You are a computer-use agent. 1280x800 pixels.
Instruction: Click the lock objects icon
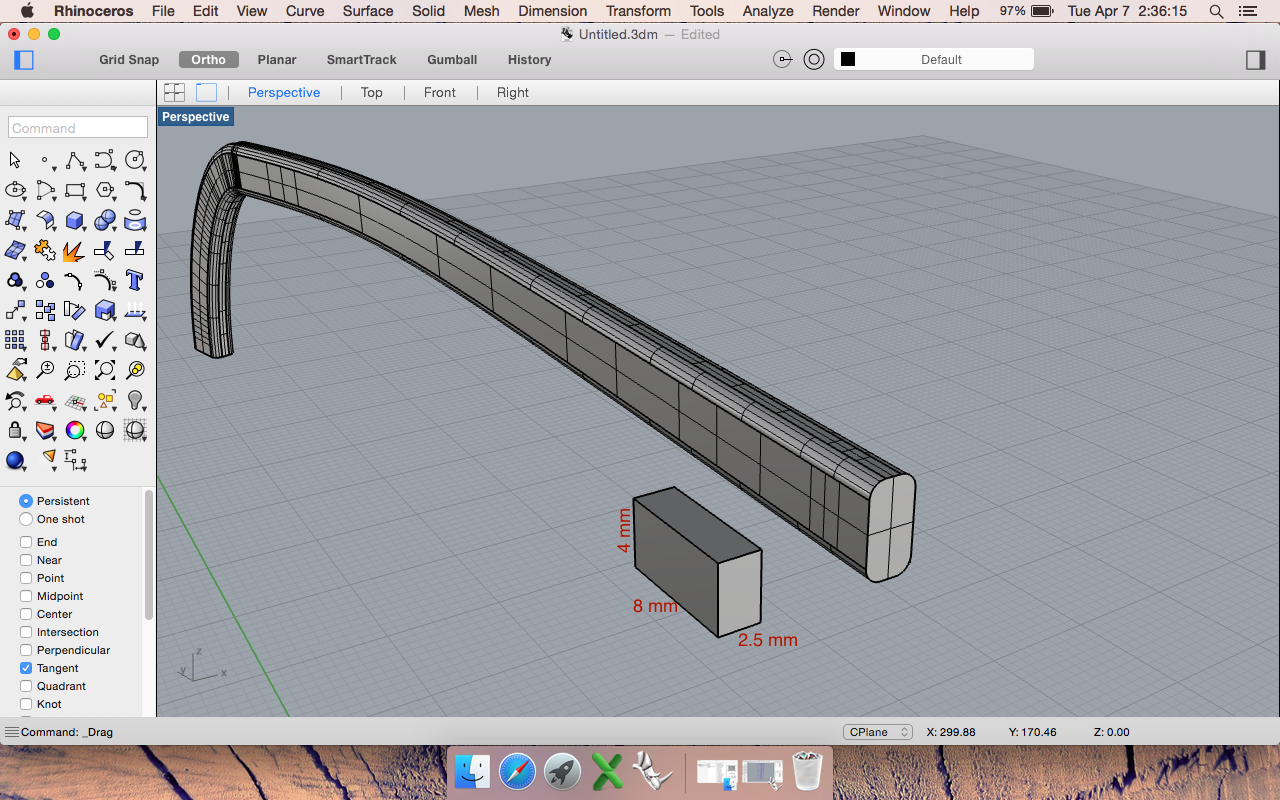click(x=15, y=430)
